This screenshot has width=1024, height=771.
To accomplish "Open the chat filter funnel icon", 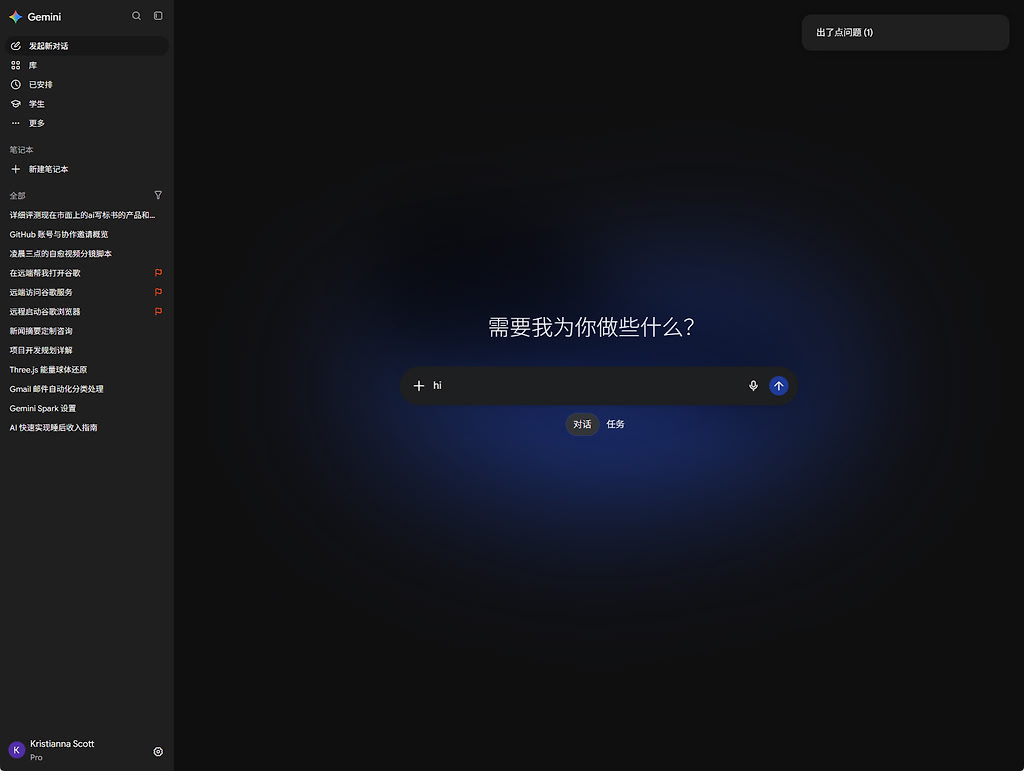I will (x=158, y=195).
